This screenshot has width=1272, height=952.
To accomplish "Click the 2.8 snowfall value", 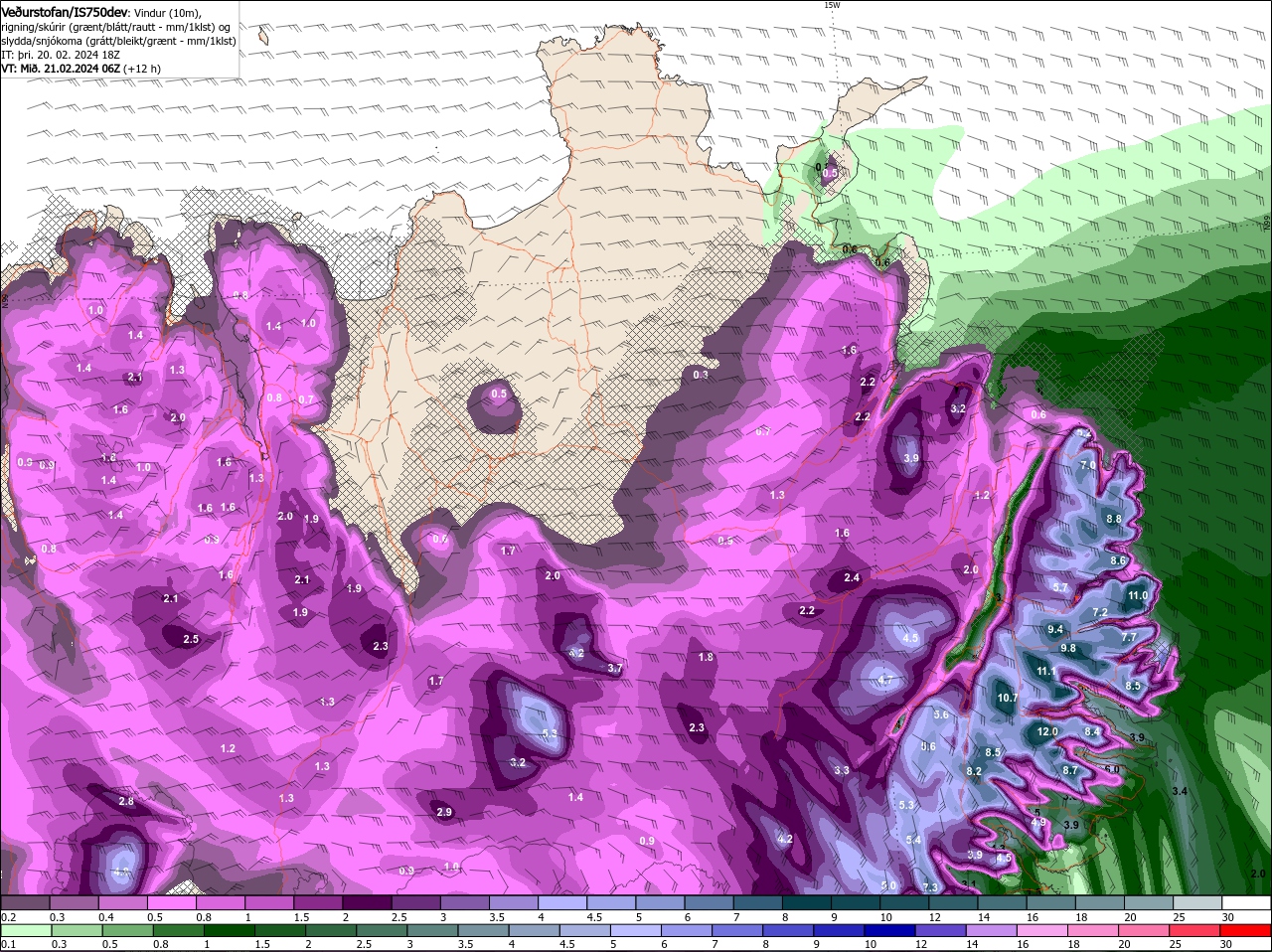I will point(126,801).
